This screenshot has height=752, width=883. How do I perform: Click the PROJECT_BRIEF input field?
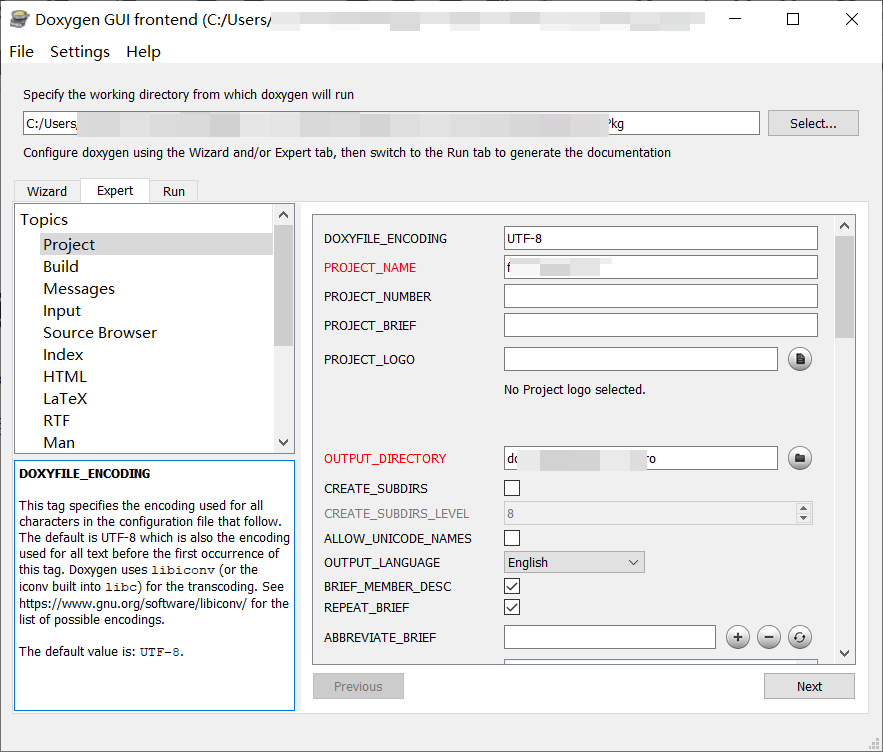(661, 326)
